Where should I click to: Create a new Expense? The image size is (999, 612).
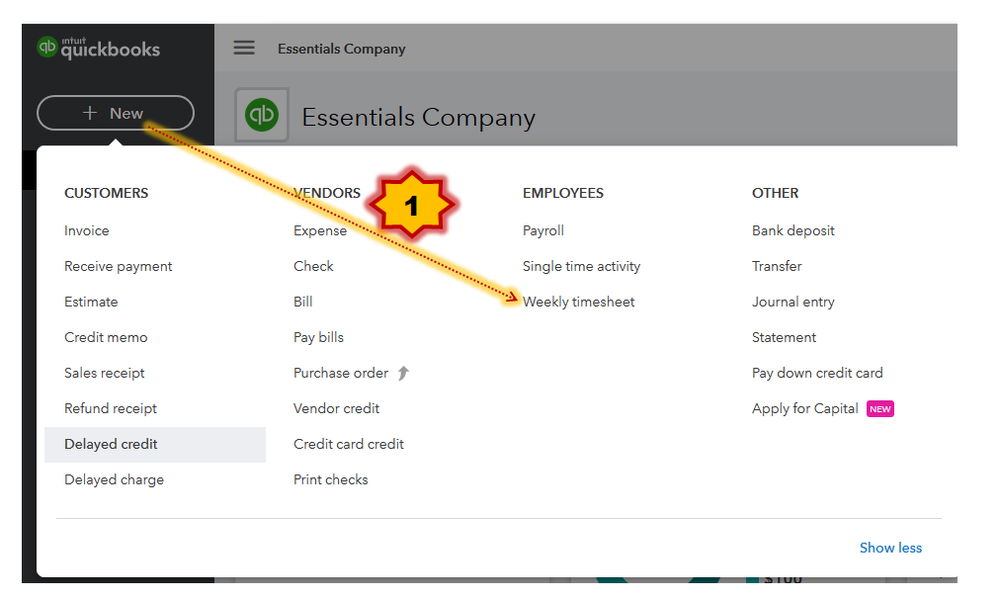[x=320, y=231]
